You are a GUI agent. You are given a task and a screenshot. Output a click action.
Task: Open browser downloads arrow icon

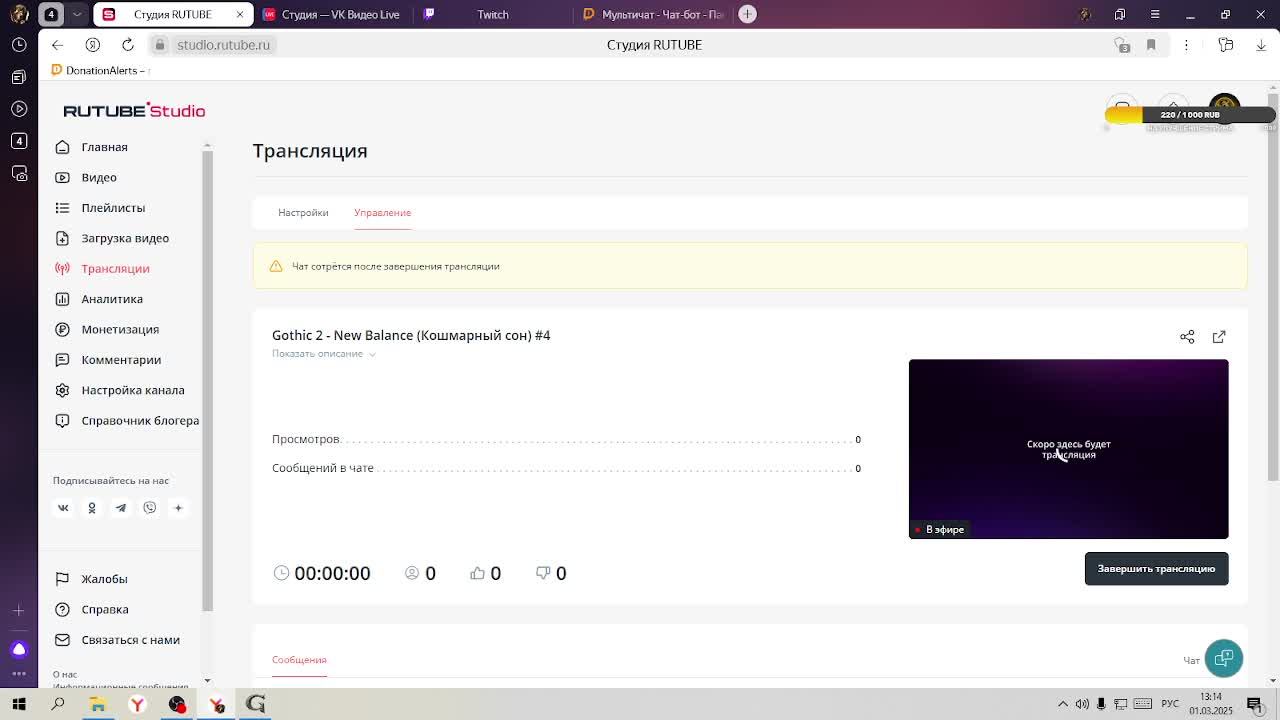[x=1259, y=45]
